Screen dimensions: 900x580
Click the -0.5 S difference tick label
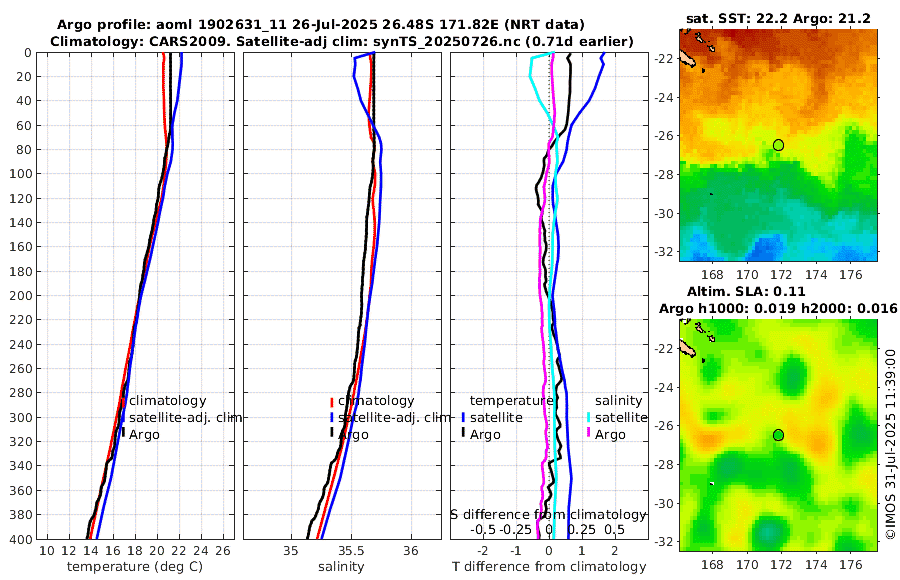[x=483, y=529]
